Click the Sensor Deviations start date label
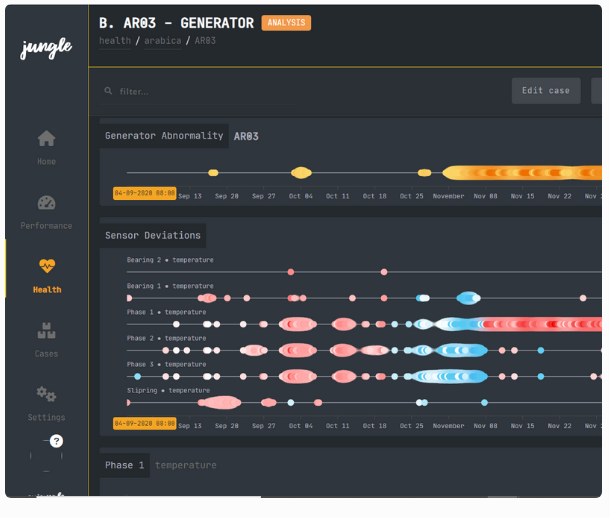The width and height of the screenshot is (610, 518). tap(145, 424)
